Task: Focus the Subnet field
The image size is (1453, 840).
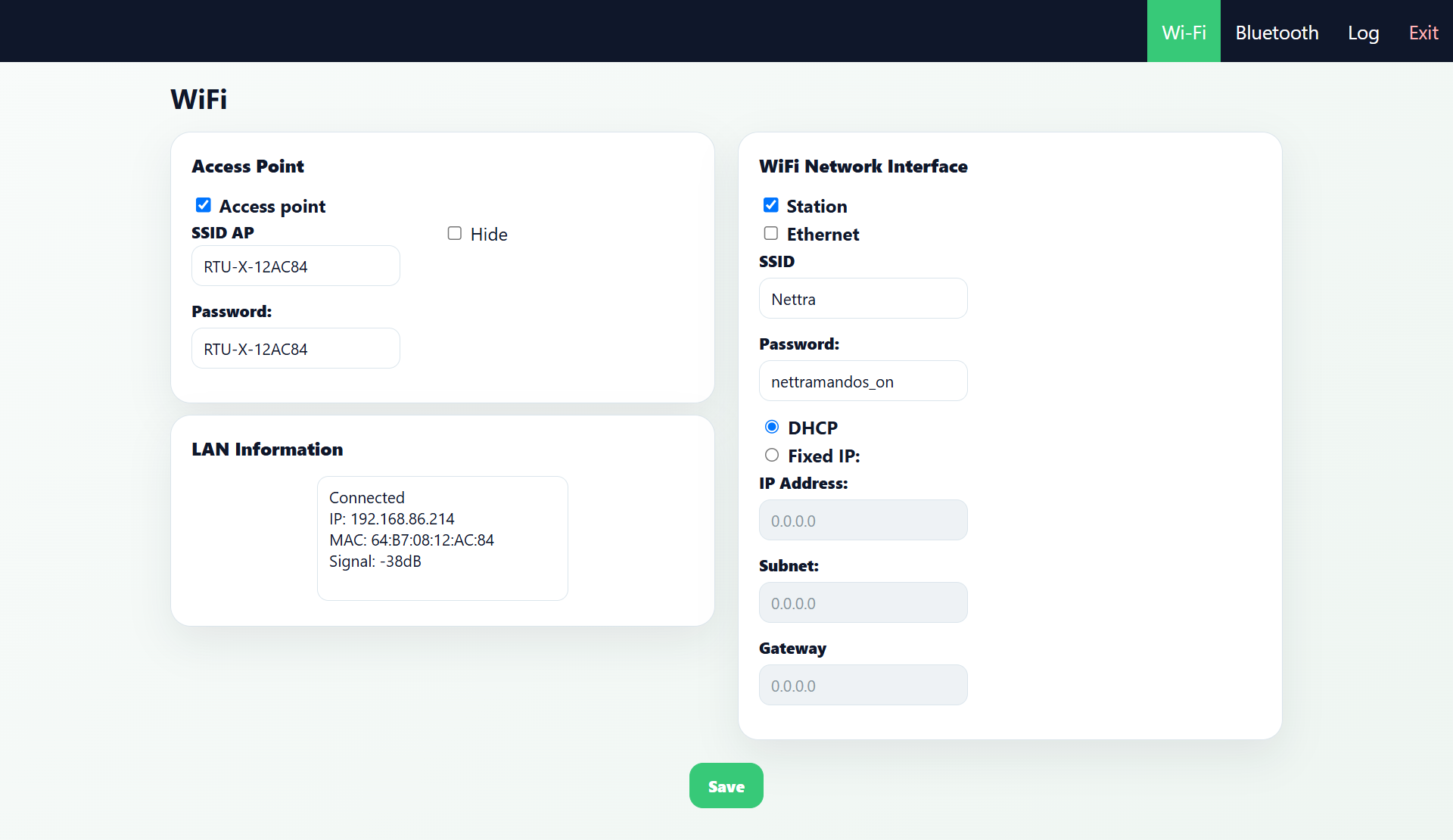Action: point(863,602)
